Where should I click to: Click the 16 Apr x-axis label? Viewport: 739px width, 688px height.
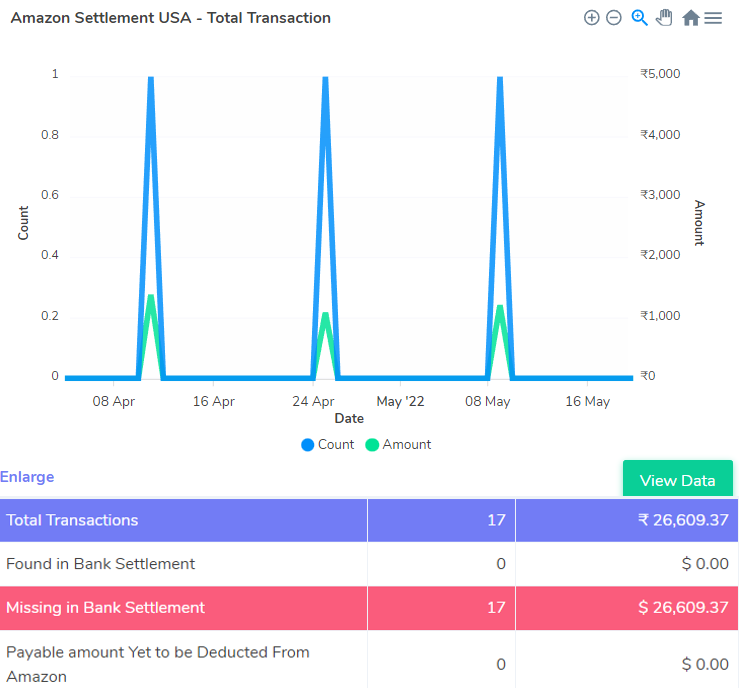coord(213,401)
